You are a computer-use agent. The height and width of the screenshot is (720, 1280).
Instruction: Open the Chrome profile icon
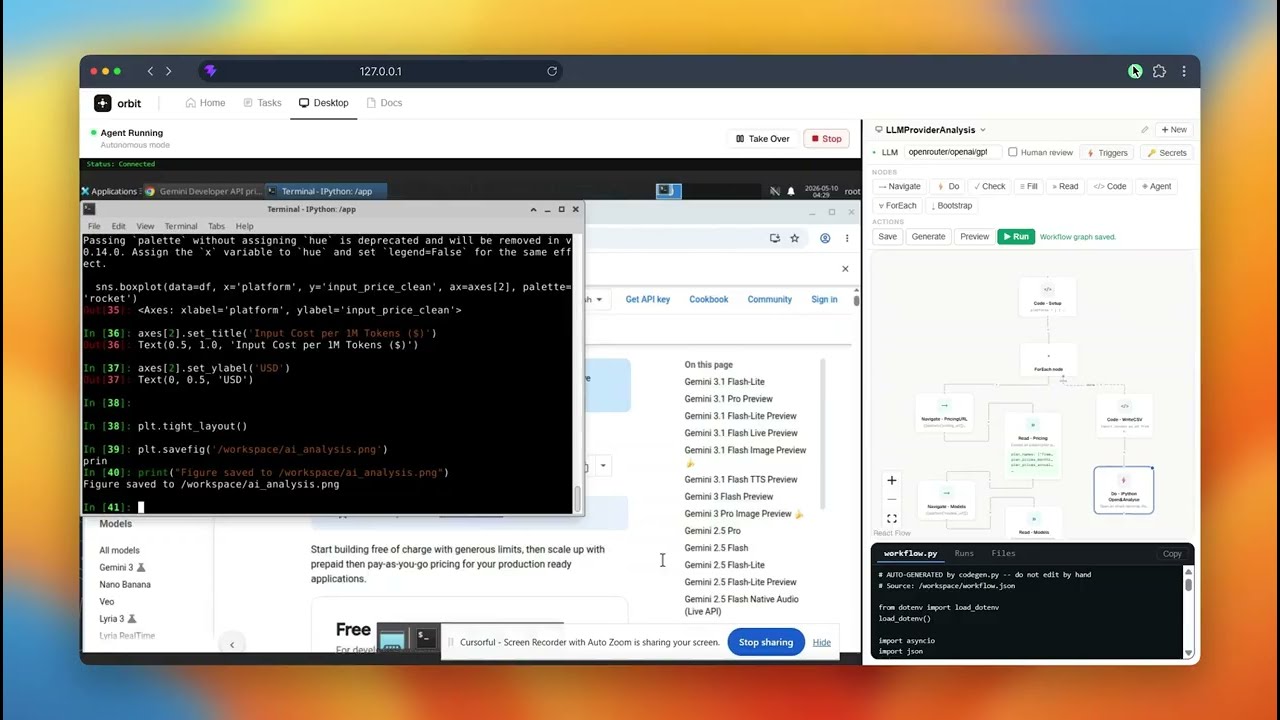(x=825, y=238)
